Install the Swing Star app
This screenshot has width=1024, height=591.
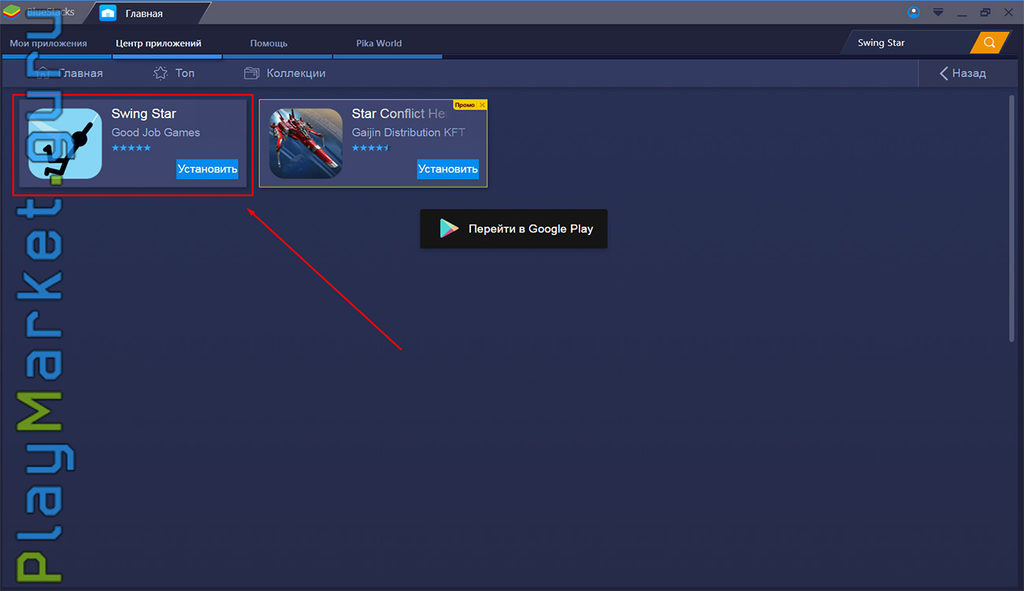(207, 168)
